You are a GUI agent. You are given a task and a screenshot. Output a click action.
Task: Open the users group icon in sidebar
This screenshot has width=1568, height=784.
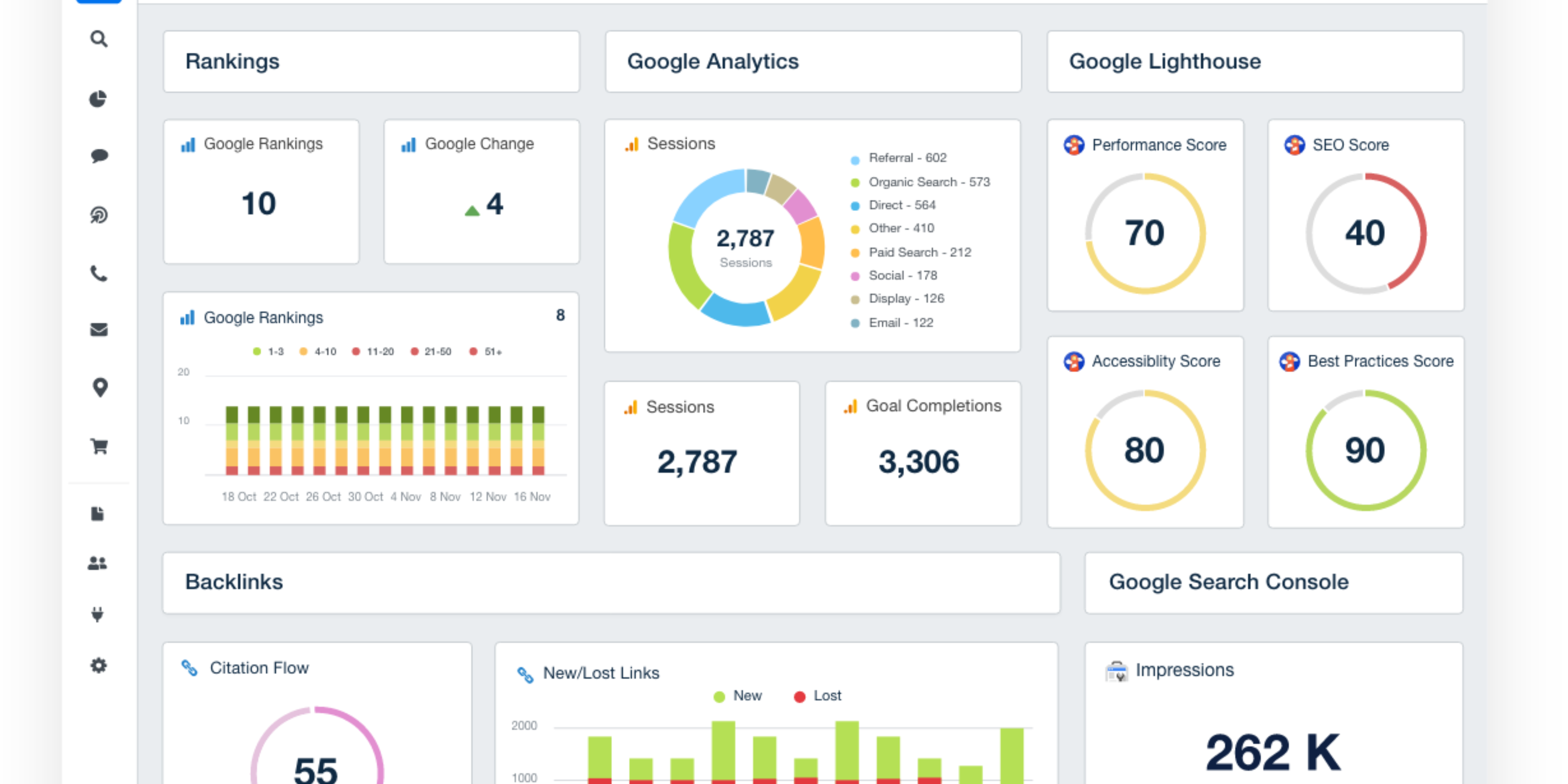pos(97,563)
